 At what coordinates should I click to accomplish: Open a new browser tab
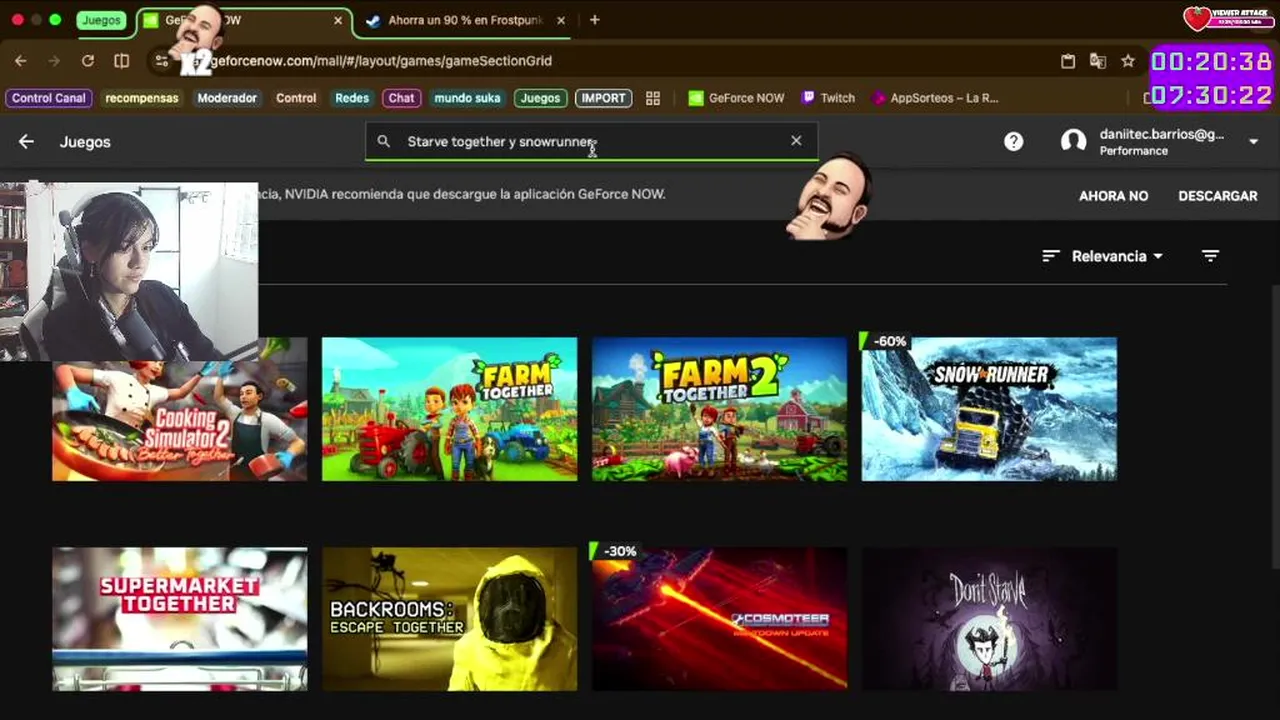594,20
